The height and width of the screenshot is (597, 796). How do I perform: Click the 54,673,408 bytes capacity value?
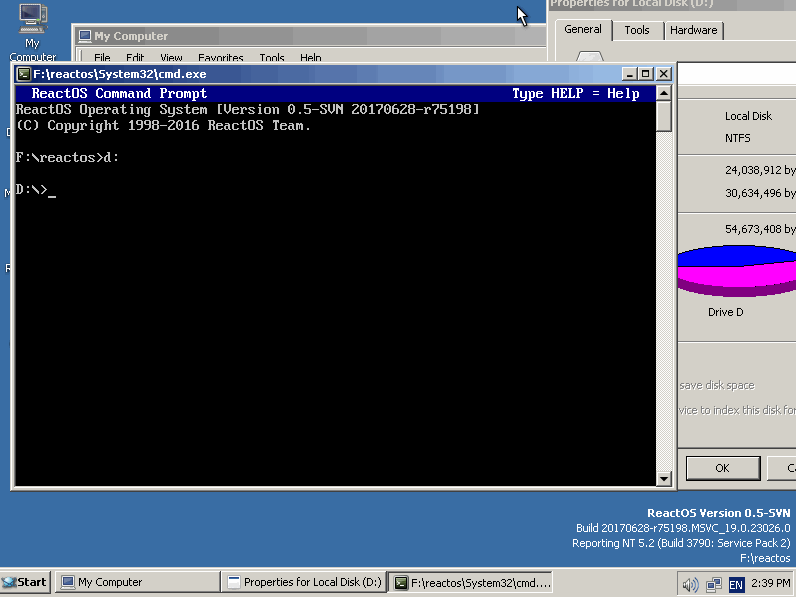pos(760,229)
